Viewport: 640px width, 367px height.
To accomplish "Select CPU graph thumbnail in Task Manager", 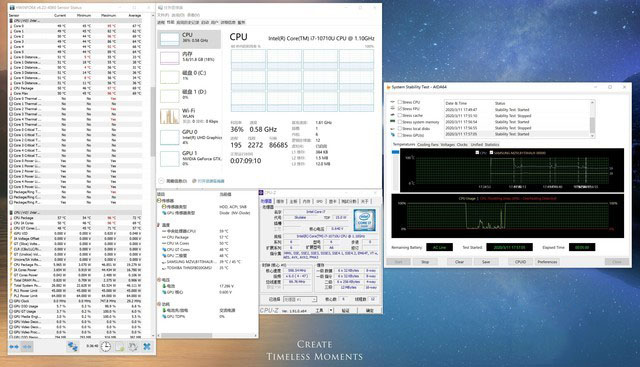I will pyautogui.click(x=169, y=39).
